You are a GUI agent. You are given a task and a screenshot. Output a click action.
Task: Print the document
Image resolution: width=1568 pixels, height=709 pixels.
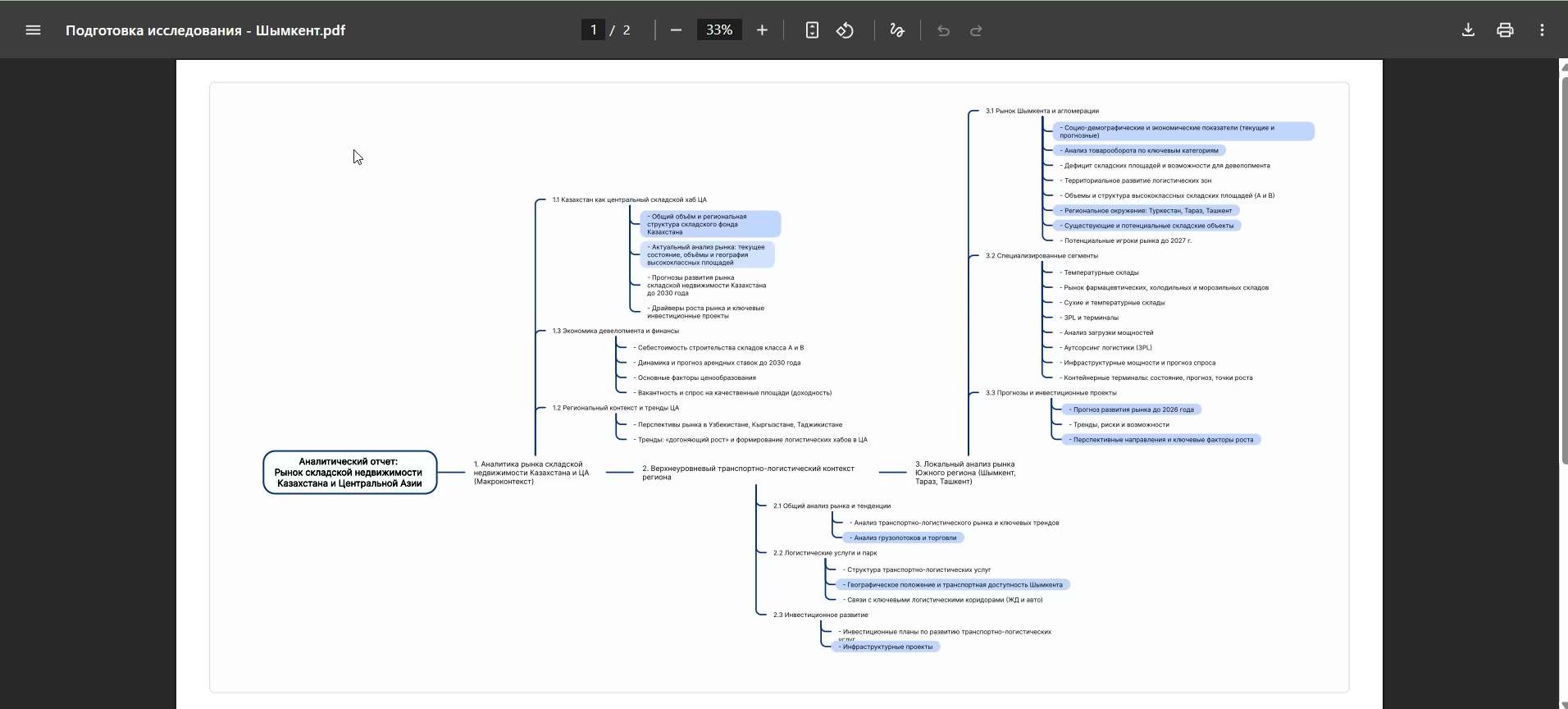1505,30
